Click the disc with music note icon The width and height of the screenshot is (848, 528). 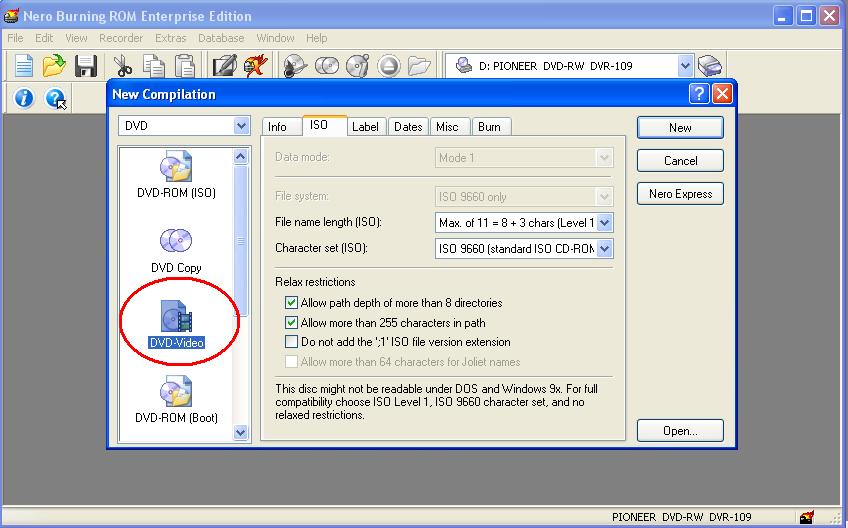pos(295,66)
